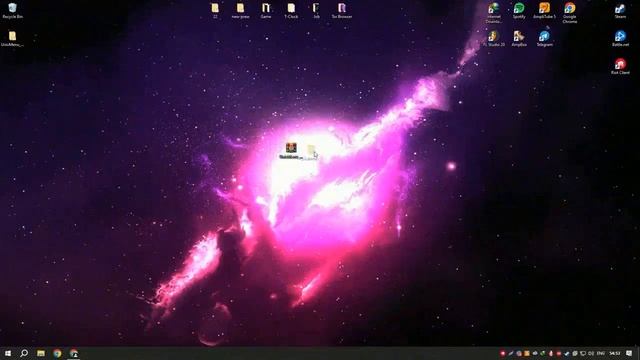640x360 pixels.
Task: Select the red-black app icon at desktop center
Action: (291, 151)
